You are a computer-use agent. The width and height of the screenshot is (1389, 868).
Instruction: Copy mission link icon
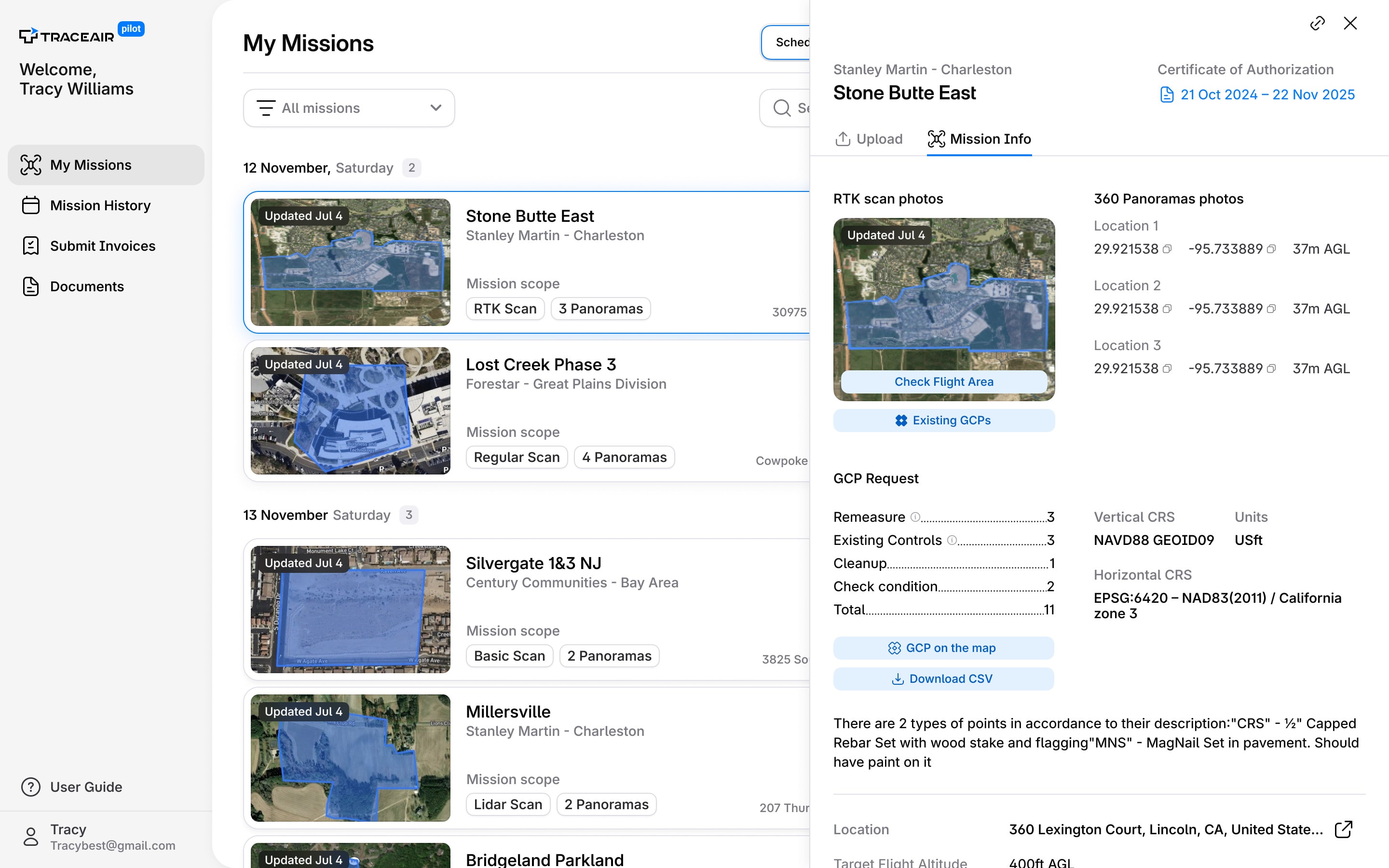[x=1317, y=23]
